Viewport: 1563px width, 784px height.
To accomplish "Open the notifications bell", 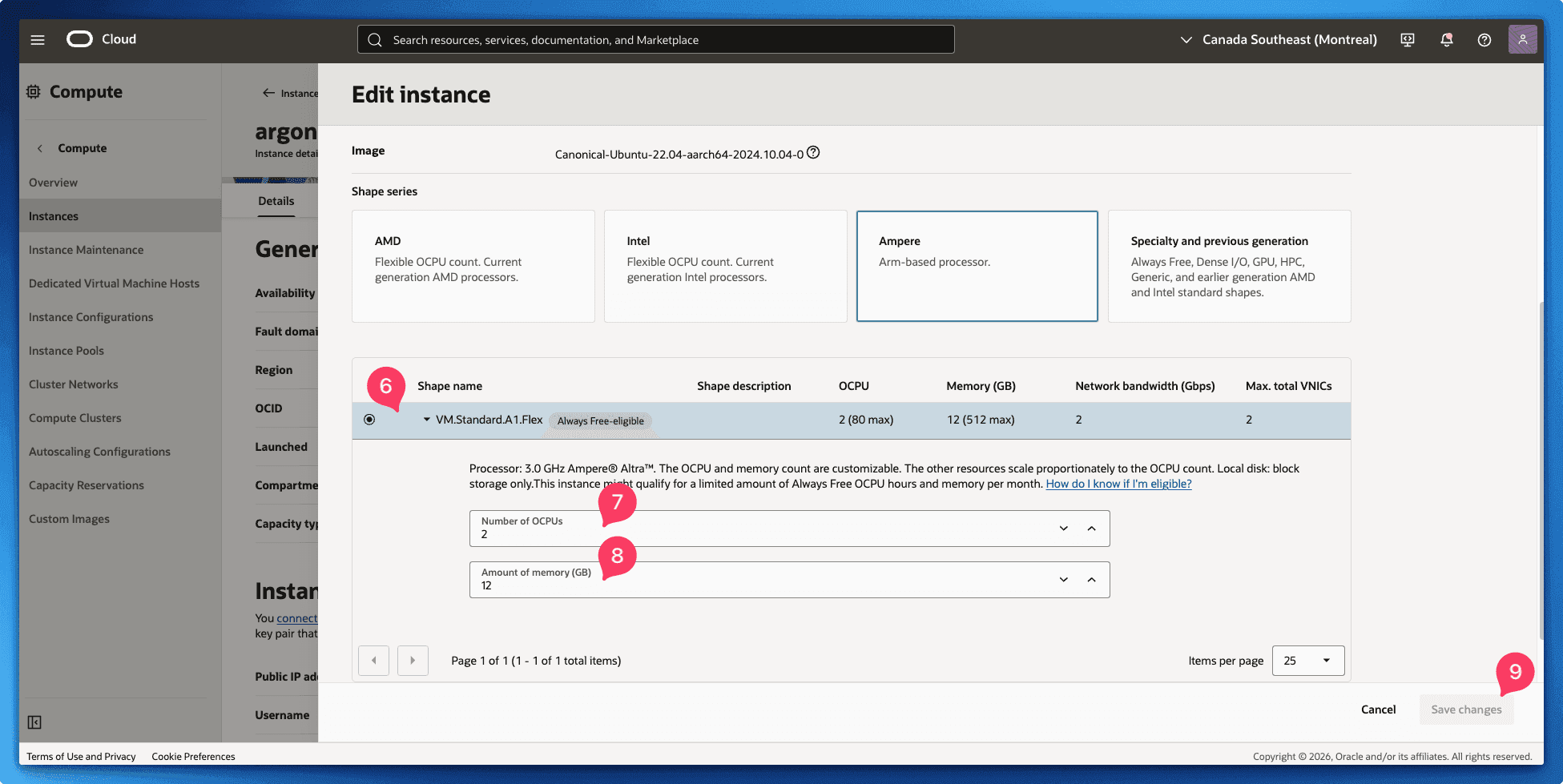I will [1446, 39].
